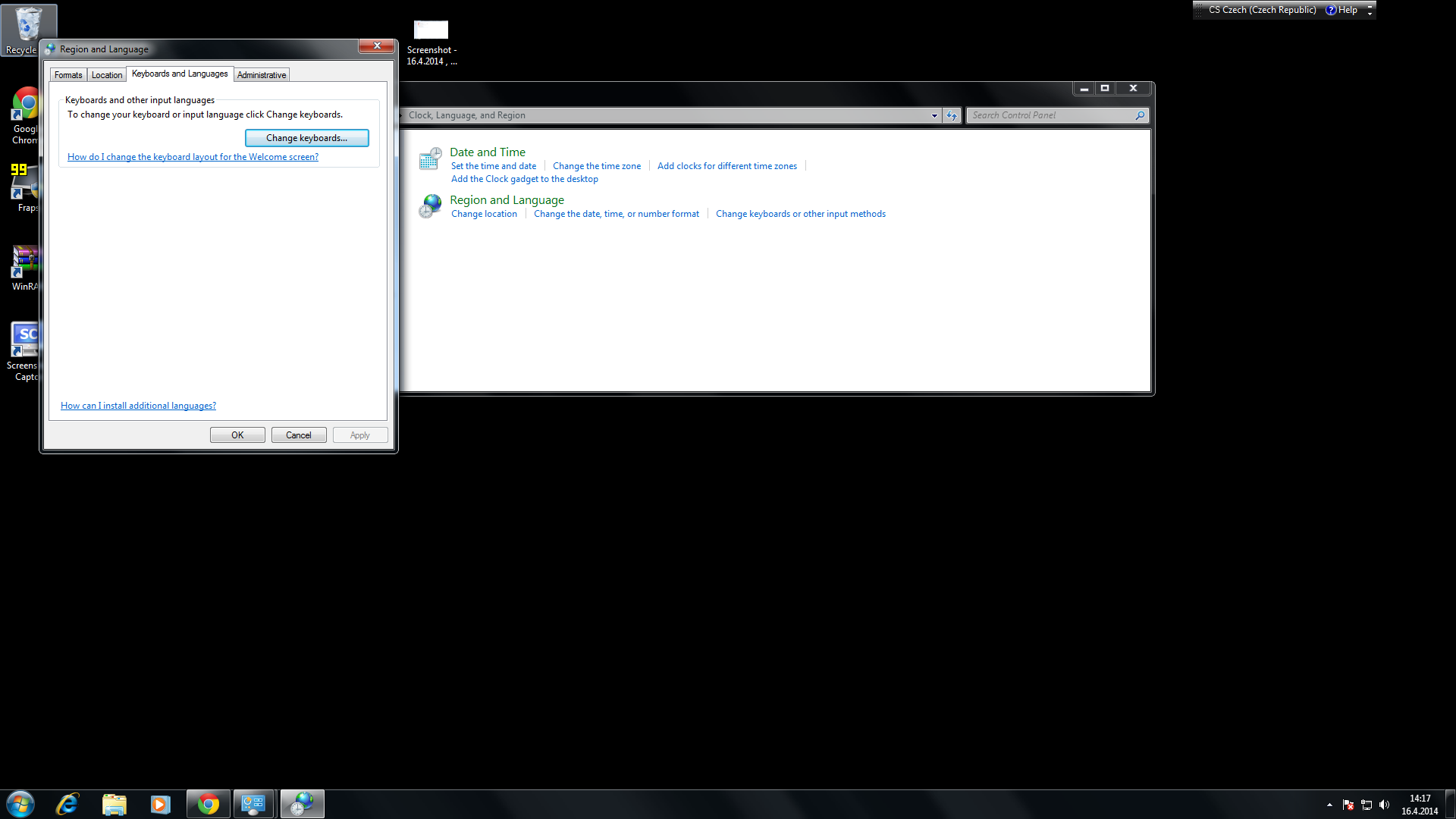
Task: Open the Windows Start menu
Action: point(20,804)
